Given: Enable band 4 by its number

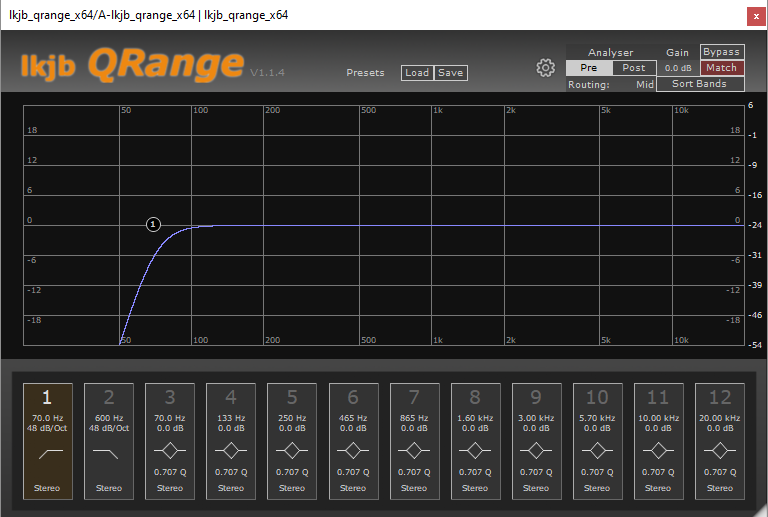Looking at the screenshot, I should (x=231, y=397).
